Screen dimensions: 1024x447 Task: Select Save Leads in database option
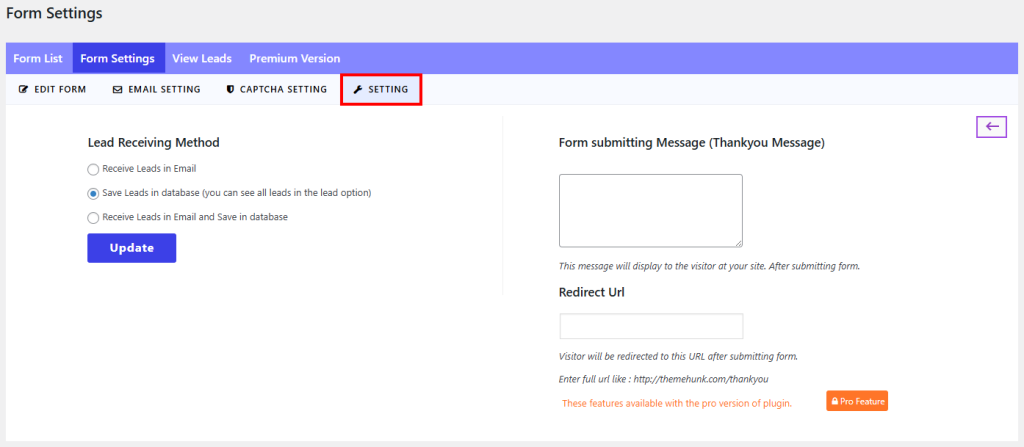pyautogui.click(x=93, y=193)
